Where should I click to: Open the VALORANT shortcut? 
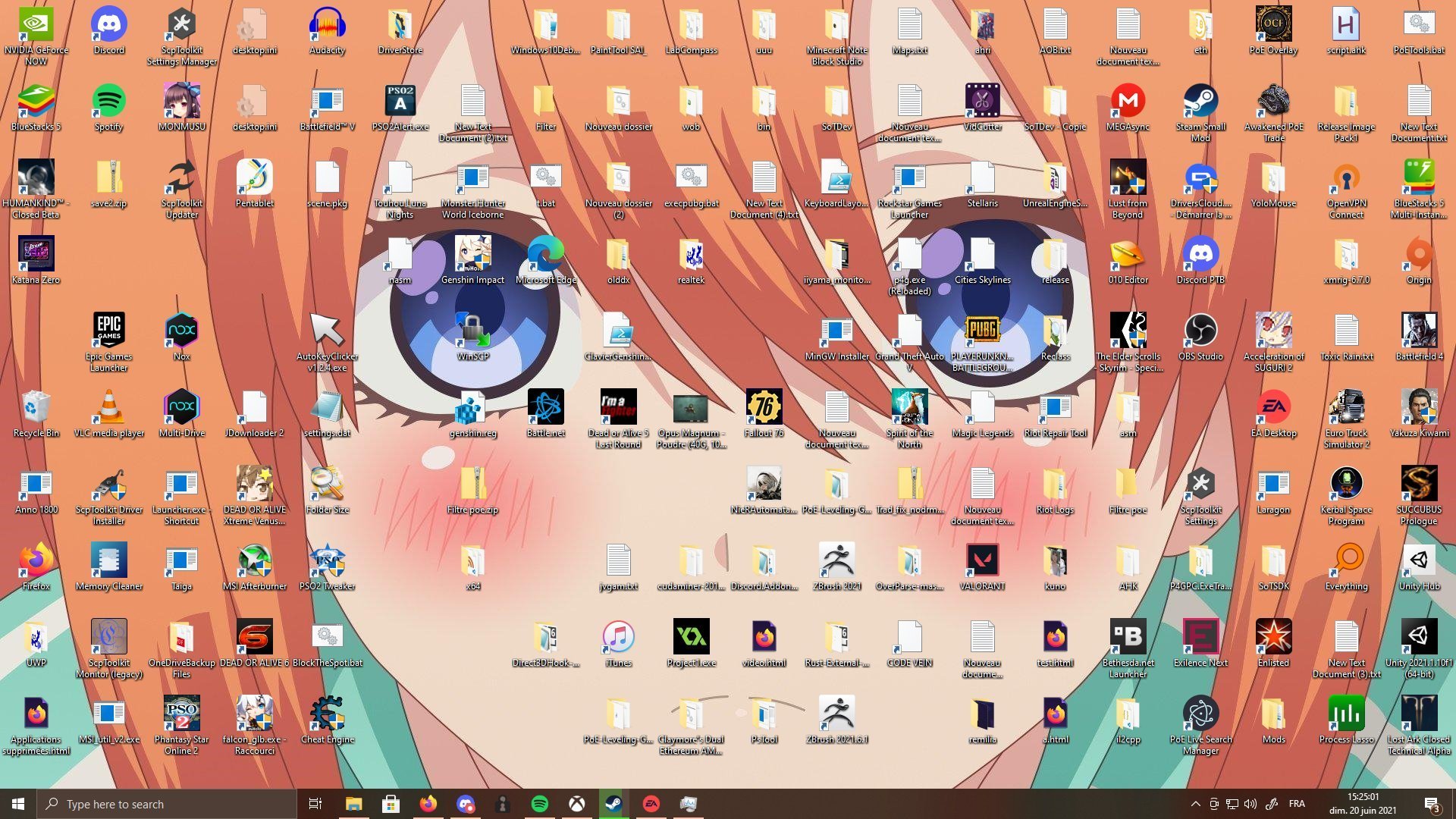[983, 568]
